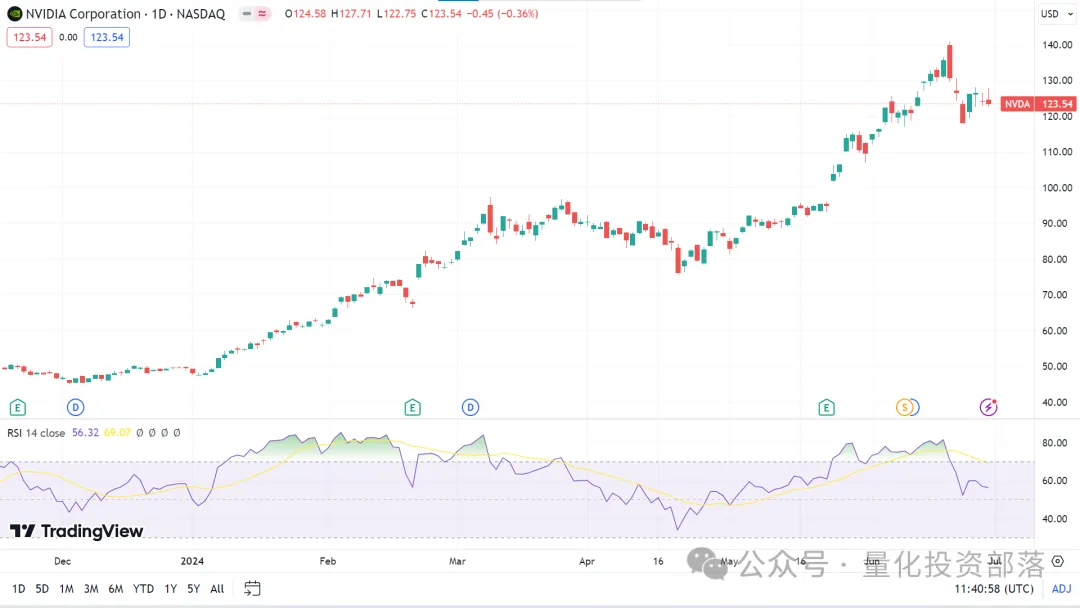Select the 1D time range
Image resolution: width=1080 pixels, height=608 pixels.
[19, 589]
